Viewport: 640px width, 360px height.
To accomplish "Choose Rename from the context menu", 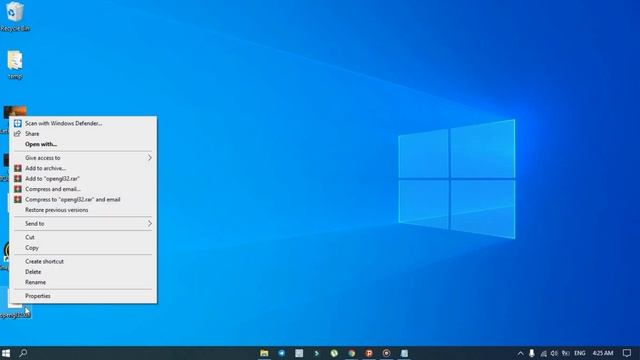I will point(83,282).
